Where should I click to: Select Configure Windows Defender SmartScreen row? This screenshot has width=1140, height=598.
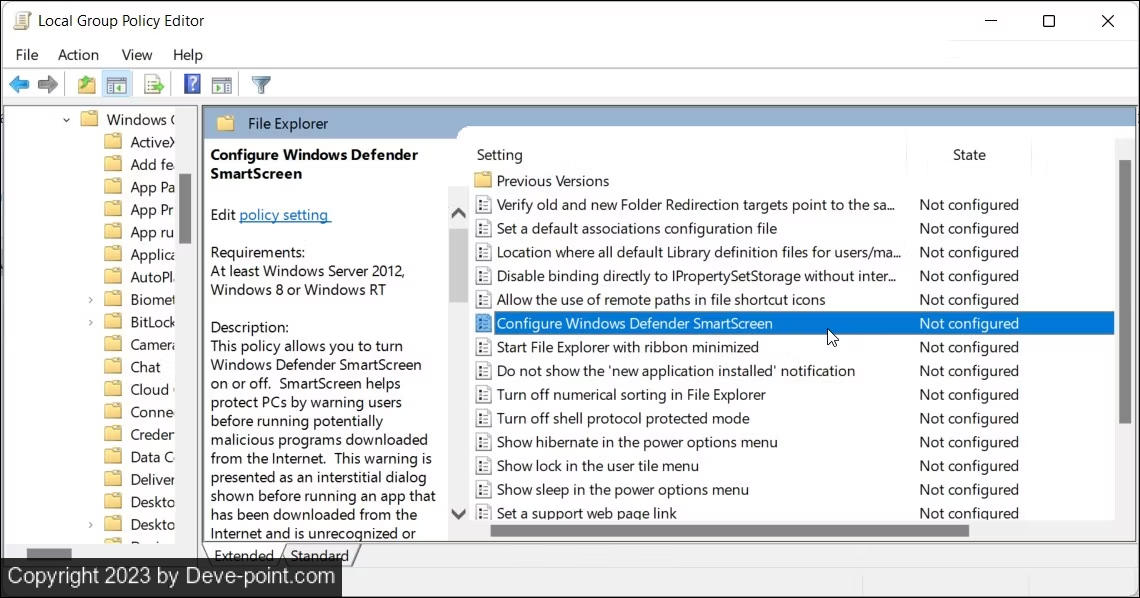(793, 323)
